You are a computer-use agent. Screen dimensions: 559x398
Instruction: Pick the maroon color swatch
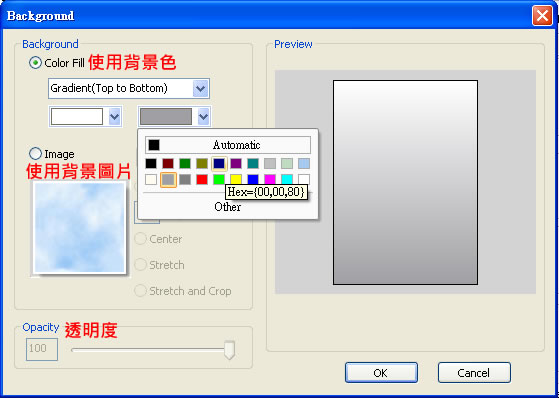pyautogui.click(x=168, y=164)
